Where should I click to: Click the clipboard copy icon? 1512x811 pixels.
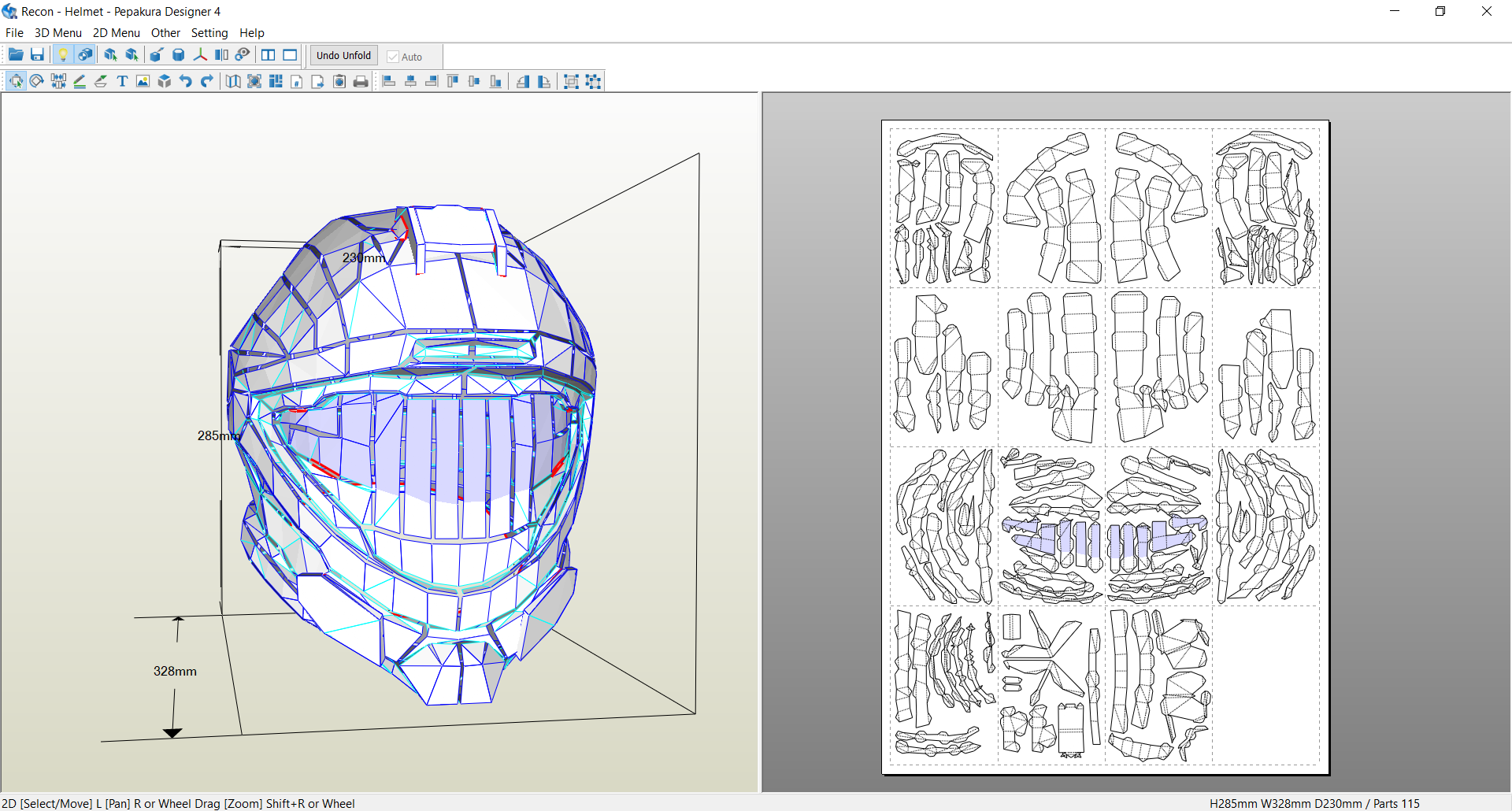[x=339, y=81]
